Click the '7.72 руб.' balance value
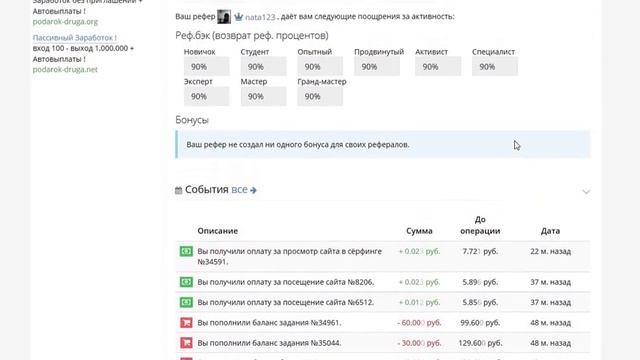Viewport: 640px width, 360px height. click(480, 251)
